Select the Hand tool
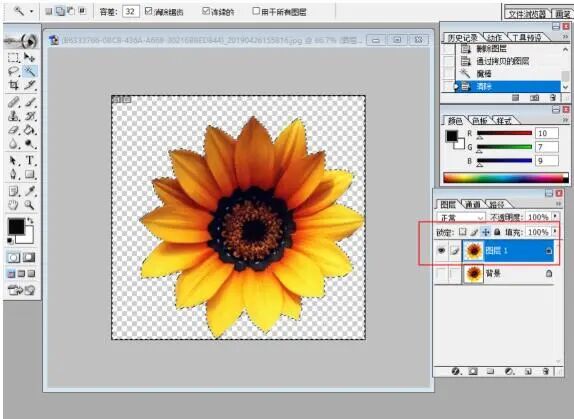This screenshot has height=419, width=574. [x=14, y=205]
